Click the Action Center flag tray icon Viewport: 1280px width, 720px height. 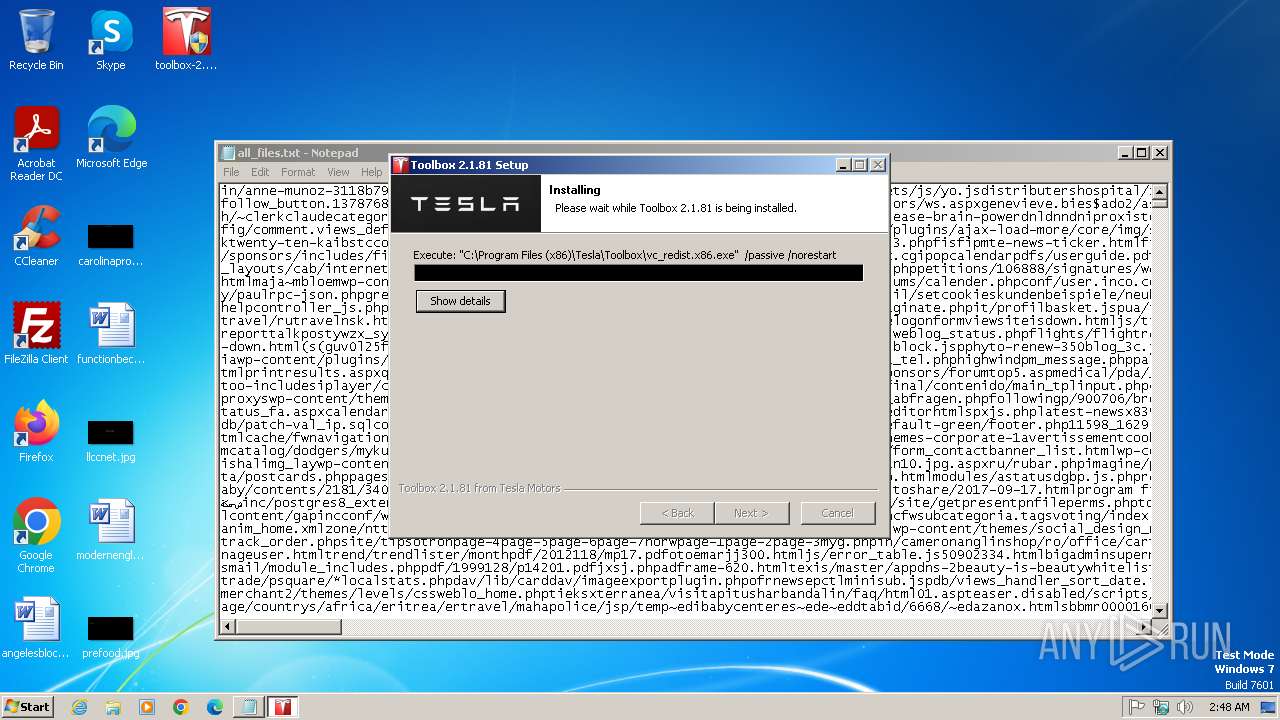[x=1137, y=707]
